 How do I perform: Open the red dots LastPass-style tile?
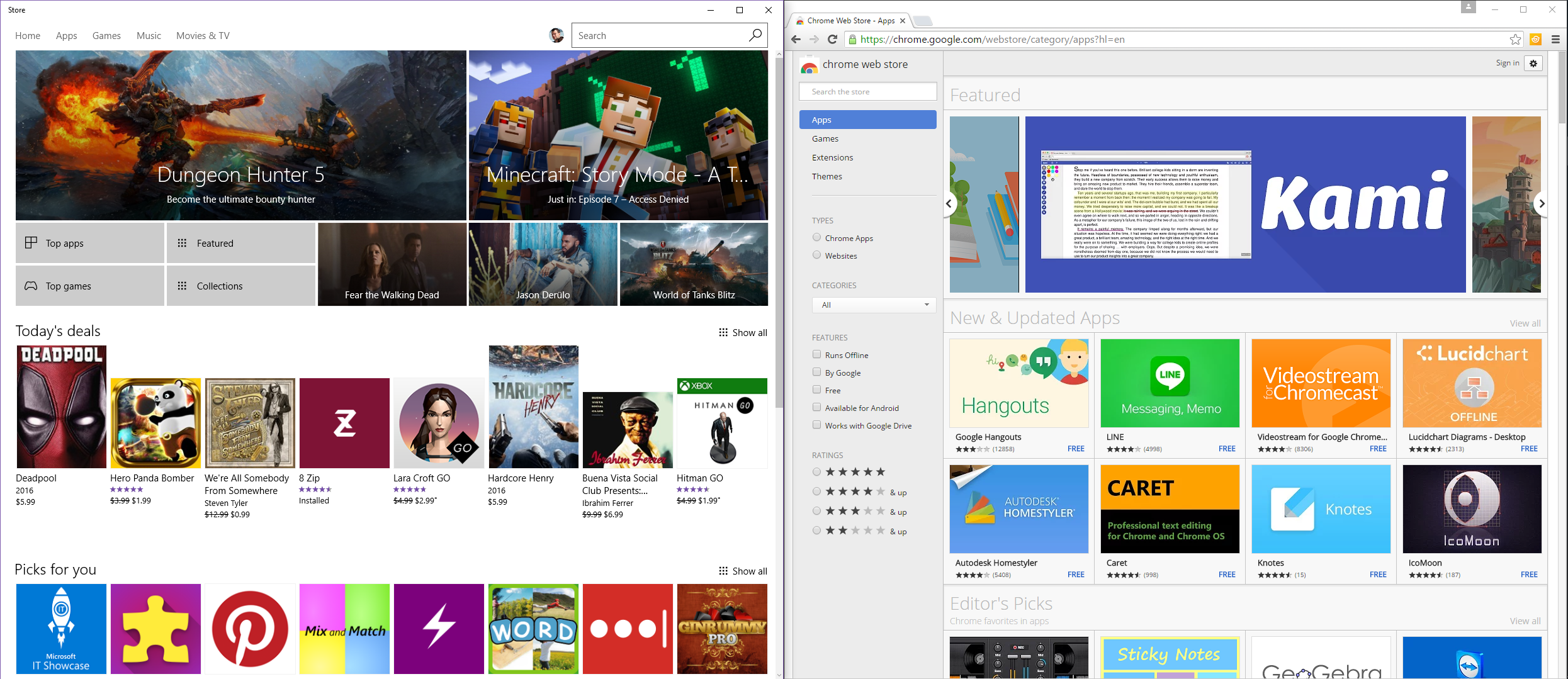pyautogui.click(x=628, y=629)
